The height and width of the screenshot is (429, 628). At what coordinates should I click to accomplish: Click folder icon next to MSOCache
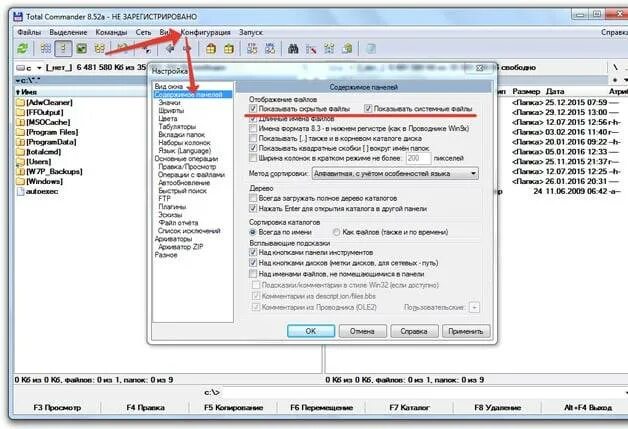click(20, 122)
